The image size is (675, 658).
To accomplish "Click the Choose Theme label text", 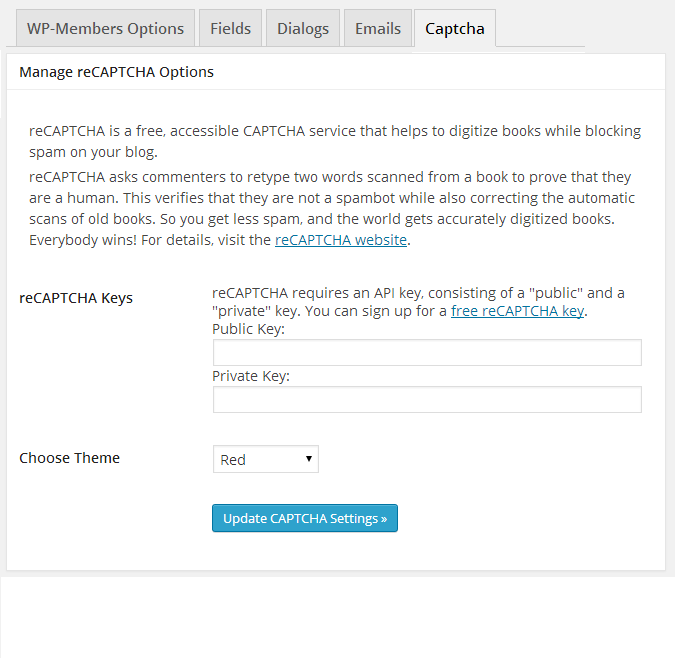I will coord(70,458).
